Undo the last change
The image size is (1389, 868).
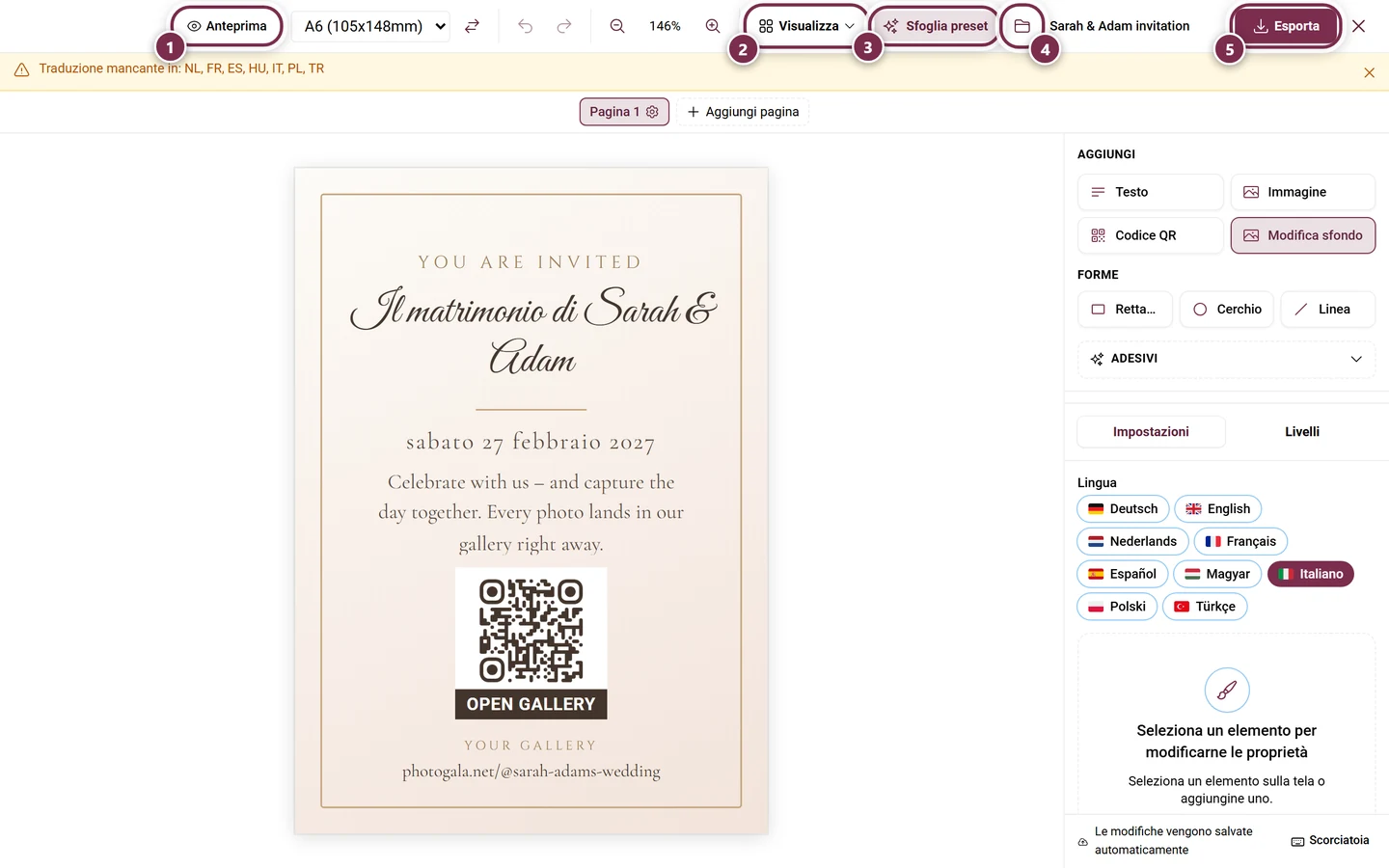click(x=525, y=26)
